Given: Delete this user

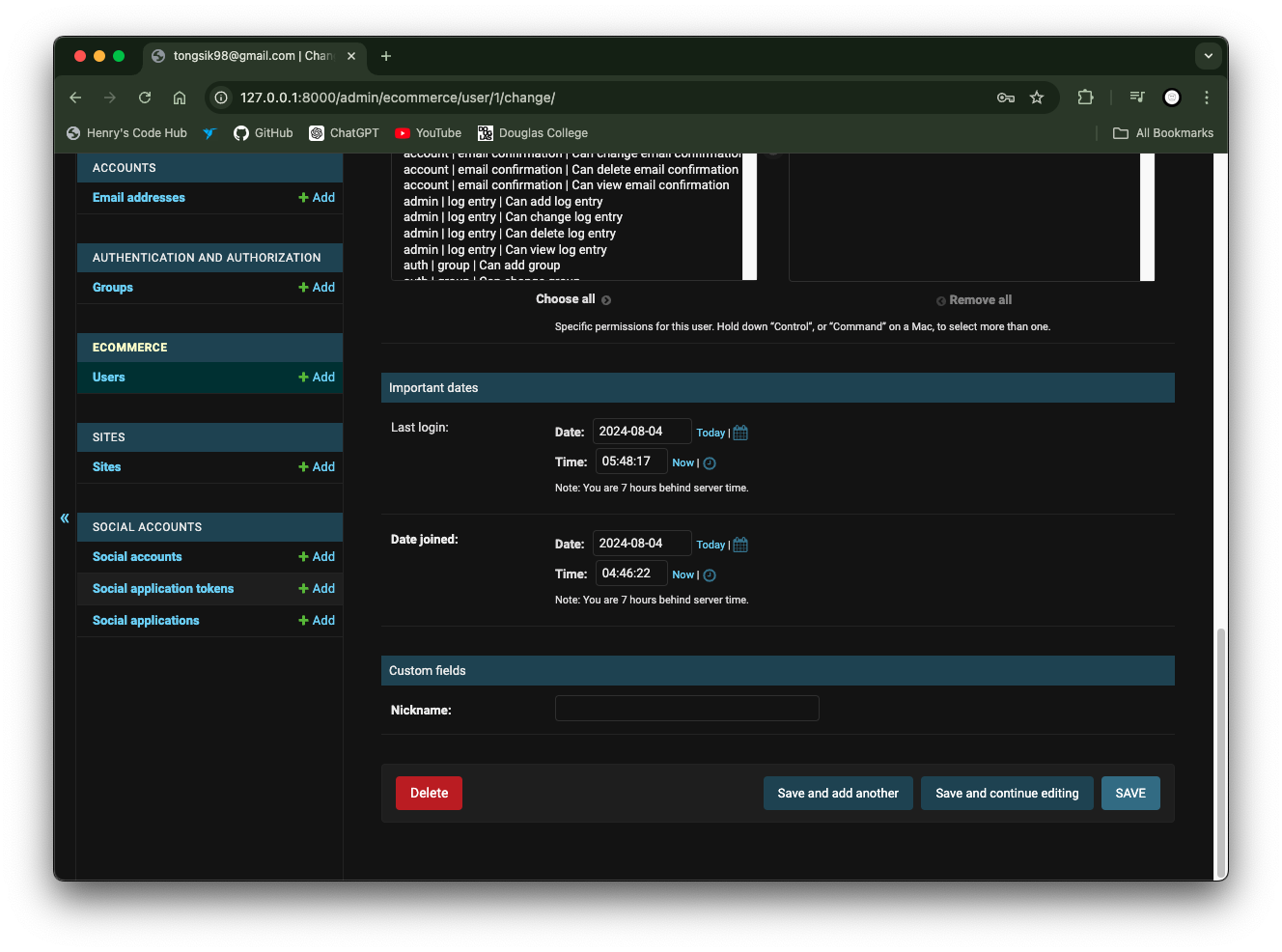Looking at the screenshot, I should 429,794.
